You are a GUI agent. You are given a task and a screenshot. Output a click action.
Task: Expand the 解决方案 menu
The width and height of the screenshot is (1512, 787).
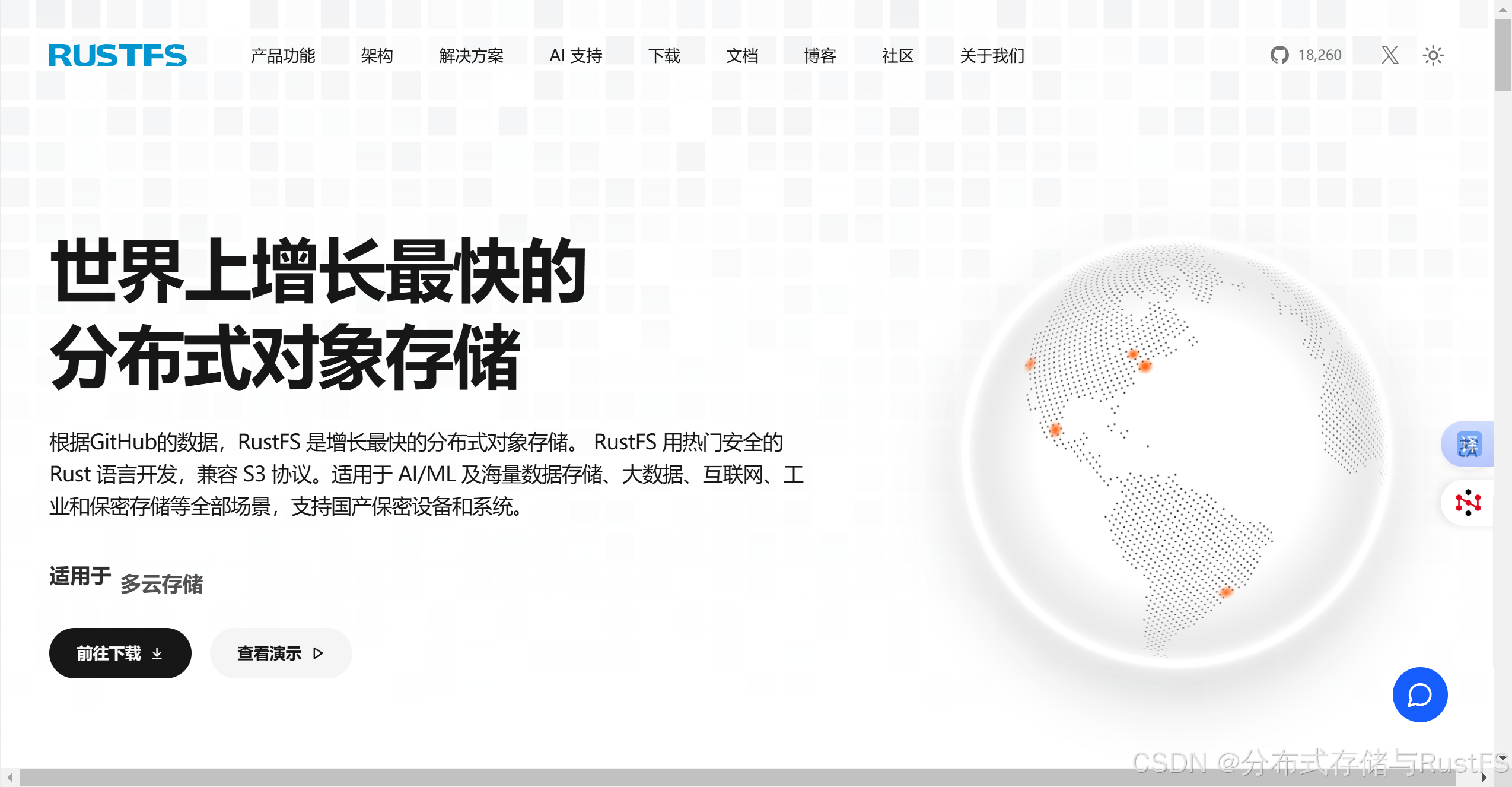(471, 56)
